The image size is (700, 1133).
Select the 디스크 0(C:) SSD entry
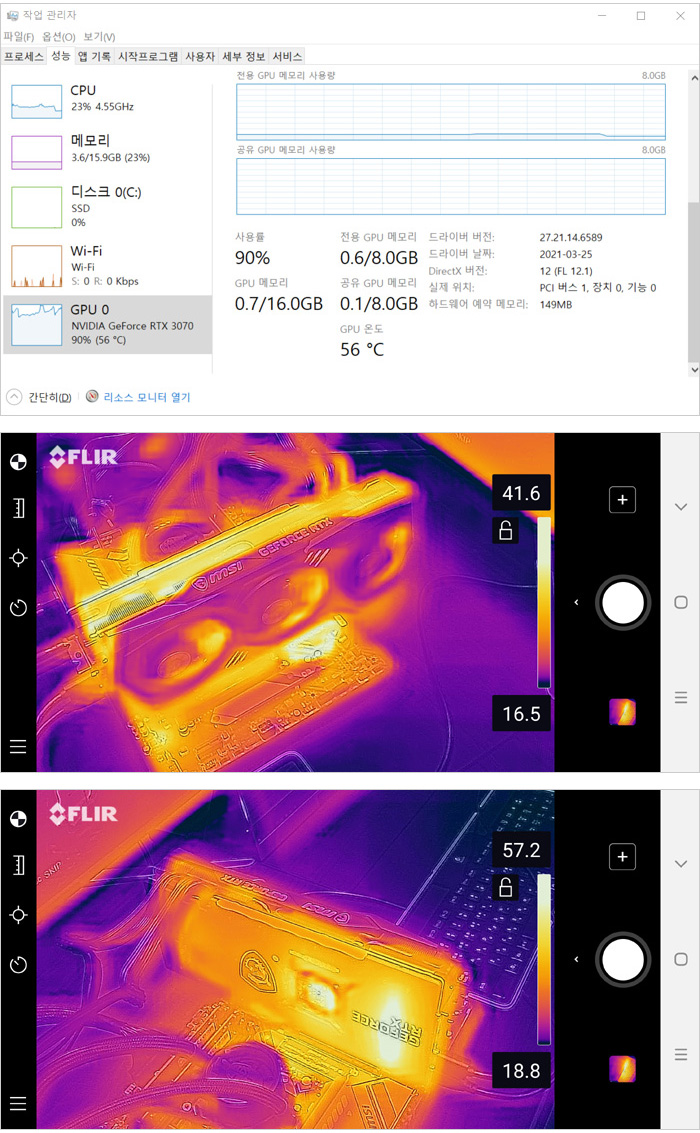point(108,207)
